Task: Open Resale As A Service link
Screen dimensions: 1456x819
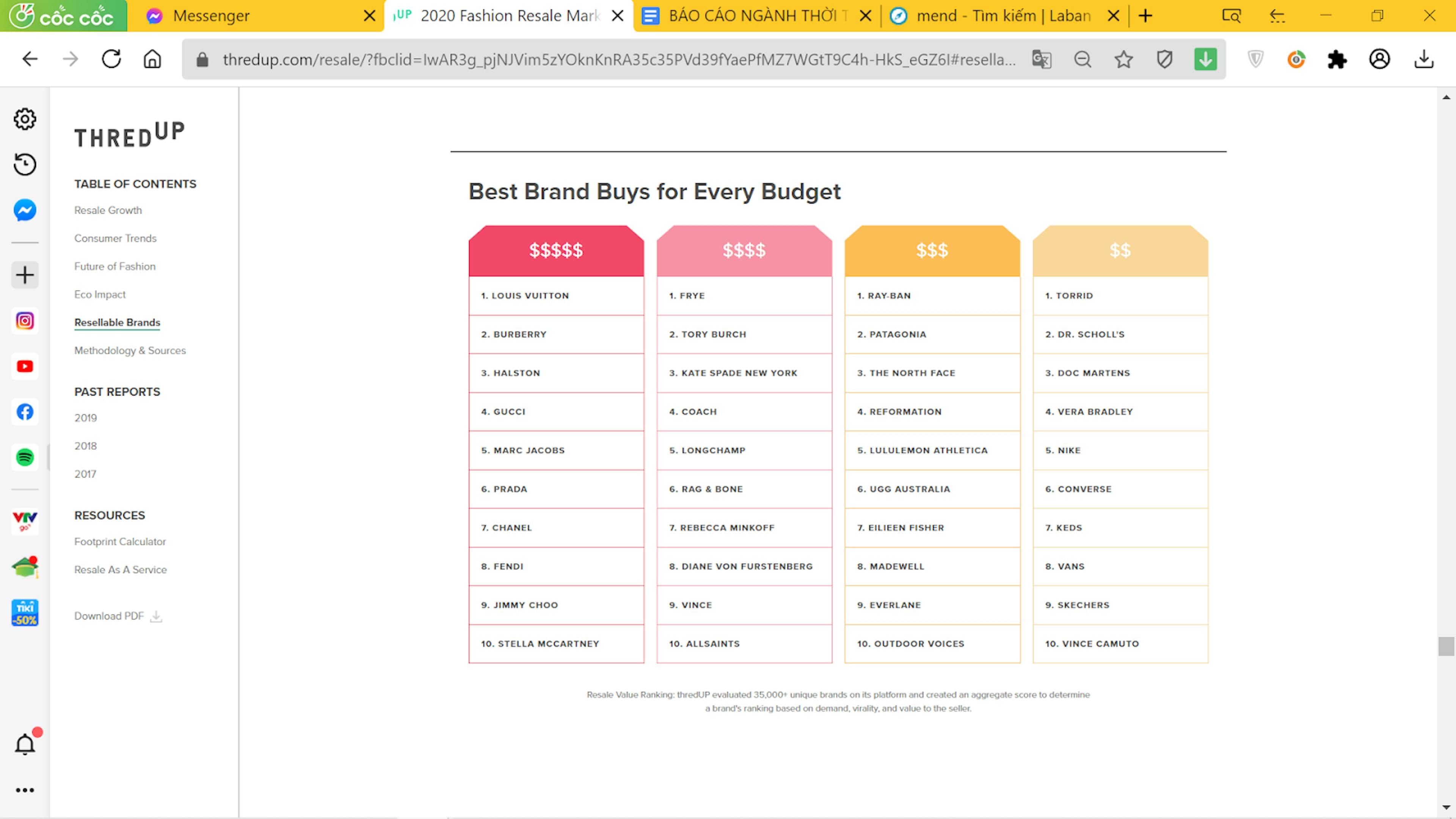Action: (x=121, y=570)
